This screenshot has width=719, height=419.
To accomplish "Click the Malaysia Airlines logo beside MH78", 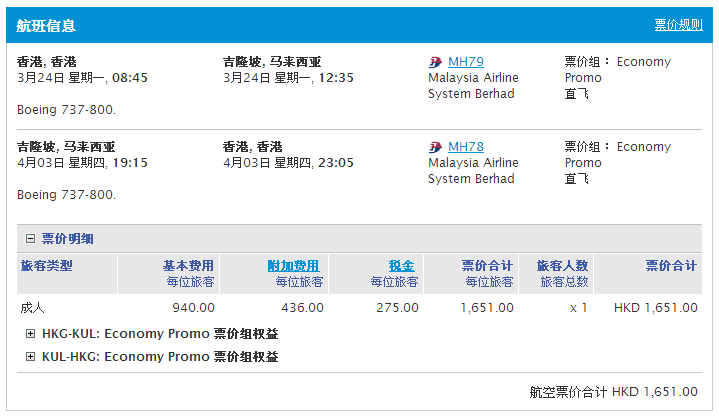I will coord(436,147).
